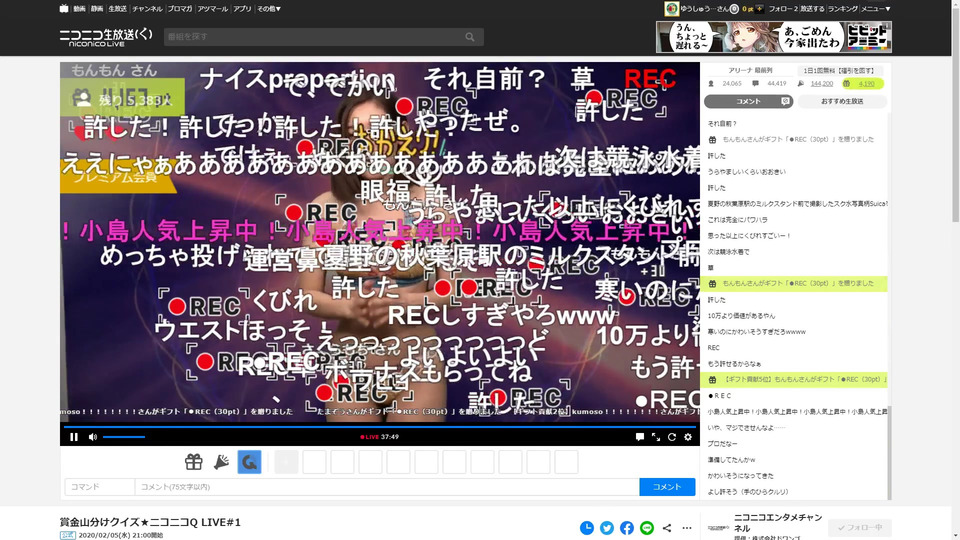Open ブロマガ in top navigation
The image size is (960, 540).
click(x=180, y=9)
